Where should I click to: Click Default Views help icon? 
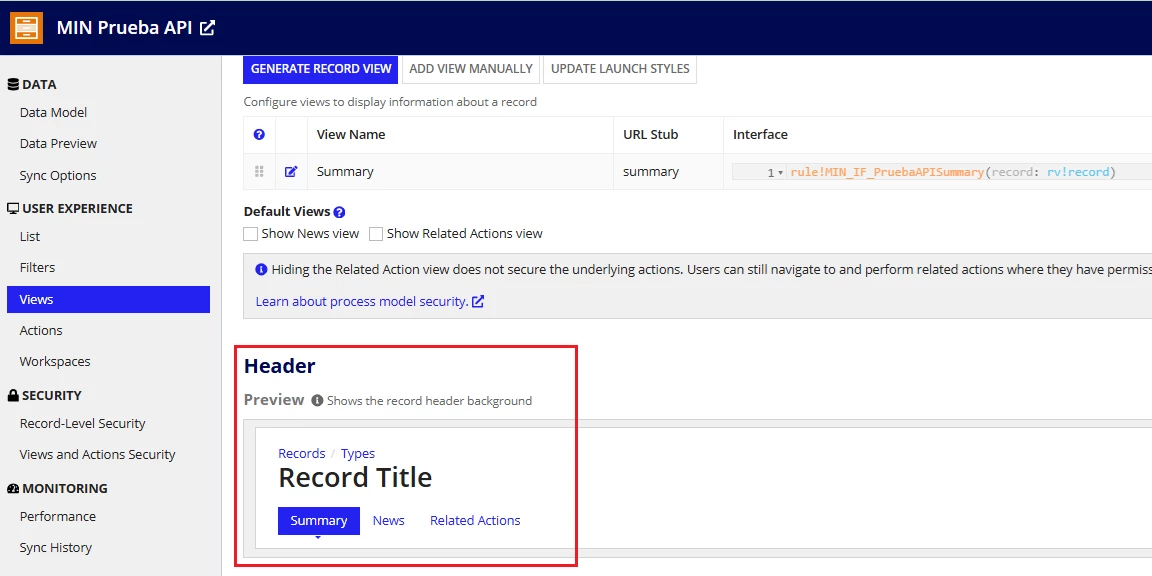coord(339,212)
